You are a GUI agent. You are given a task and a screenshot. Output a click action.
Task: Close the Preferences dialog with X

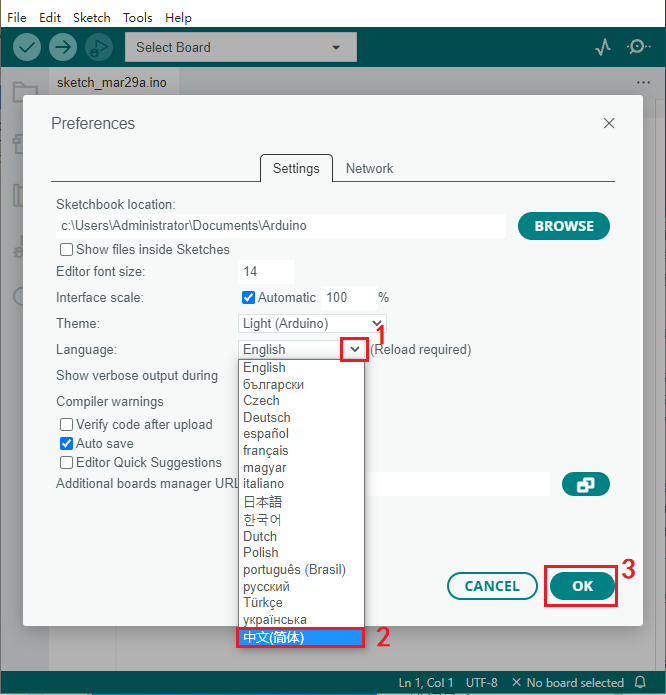(609, 123)
